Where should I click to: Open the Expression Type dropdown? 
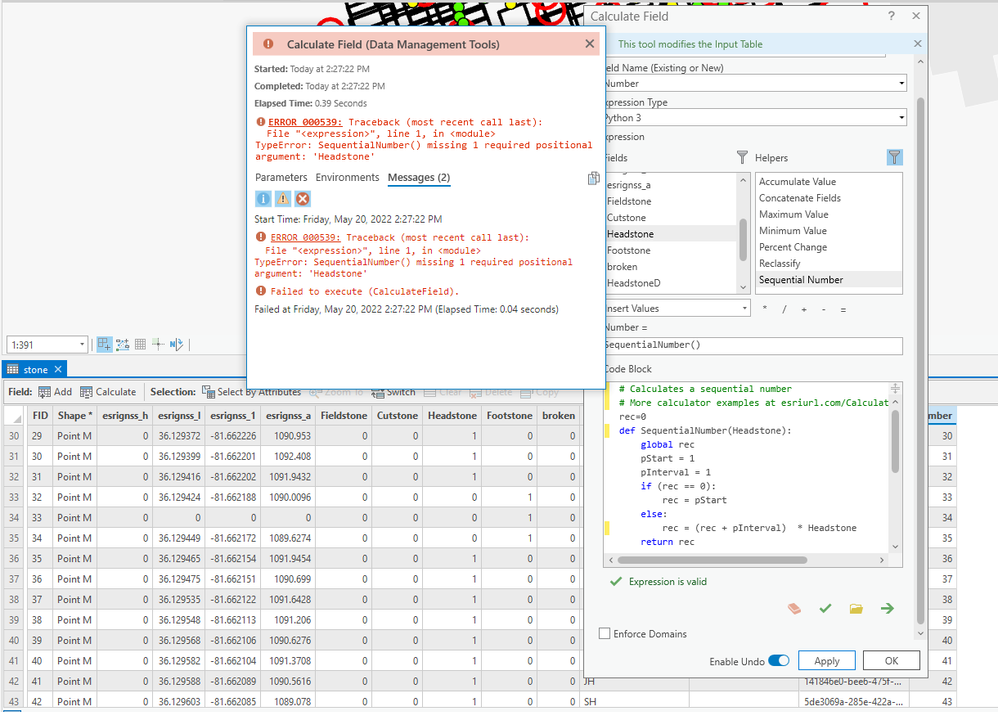(x=755, y=118)
